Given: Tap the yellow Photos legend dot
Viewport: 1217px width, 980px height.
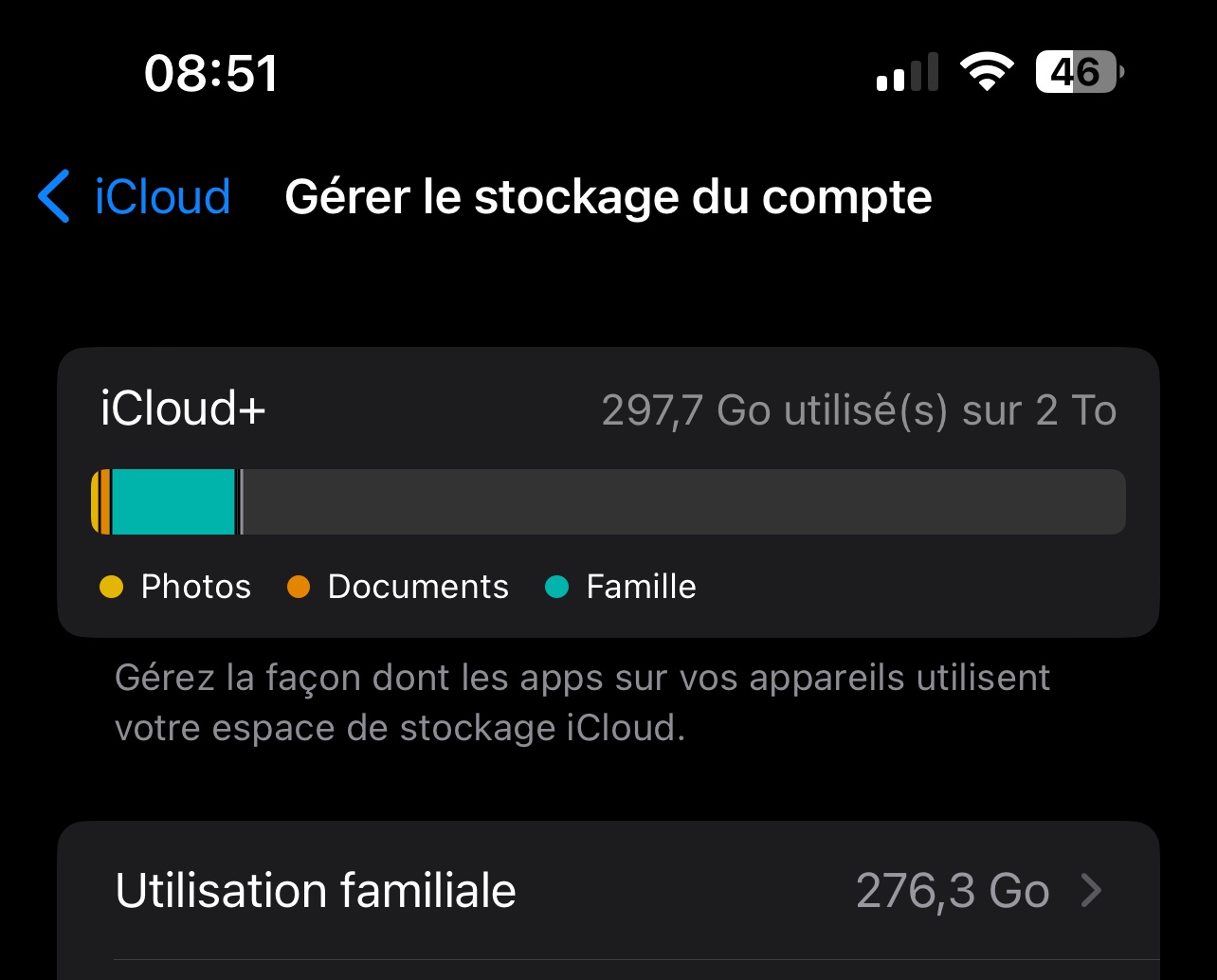Looking at the screenshot, I should coord(112,588).
